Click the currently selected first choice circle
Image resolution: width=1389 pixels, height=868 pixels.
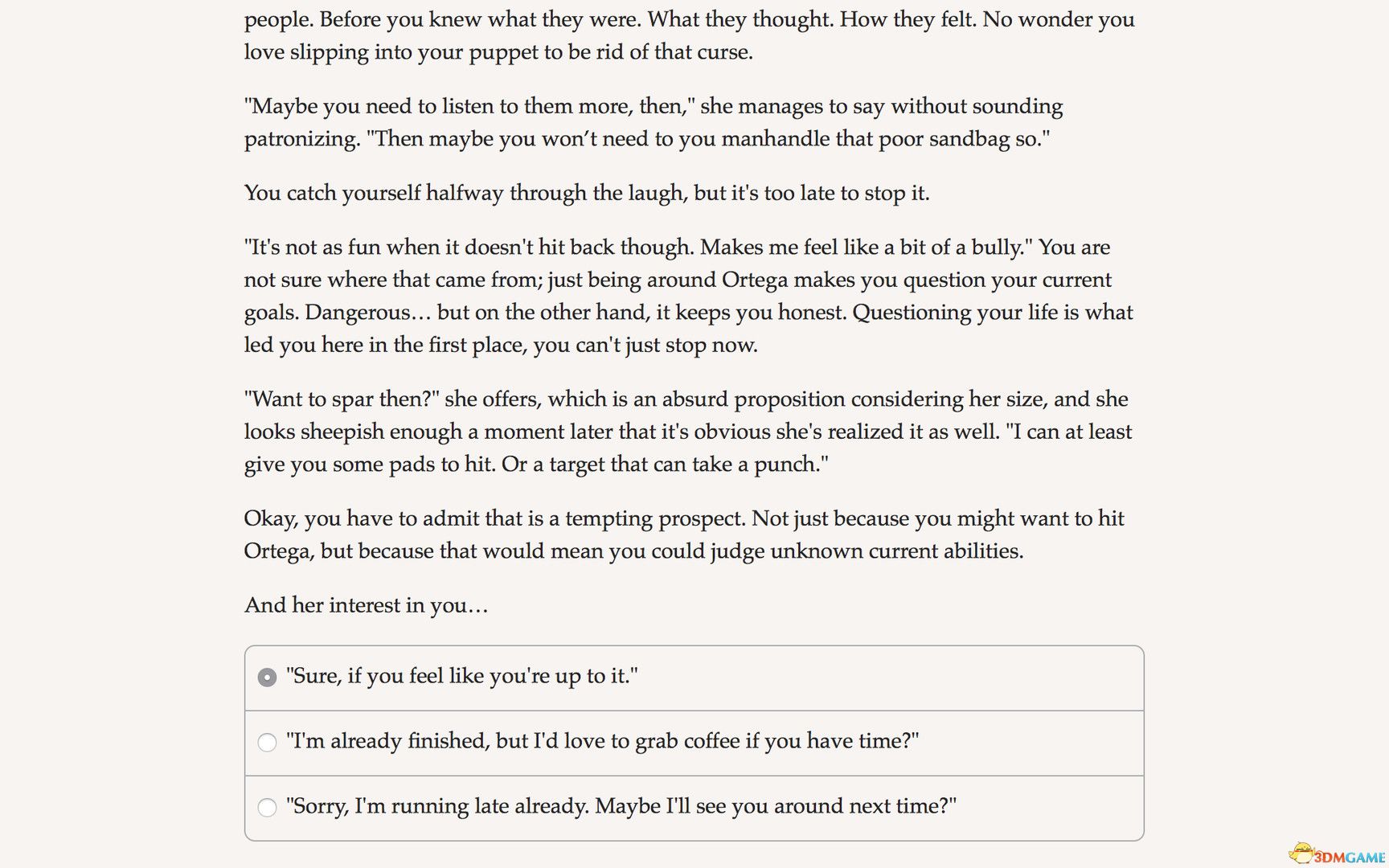coord(267,678)
